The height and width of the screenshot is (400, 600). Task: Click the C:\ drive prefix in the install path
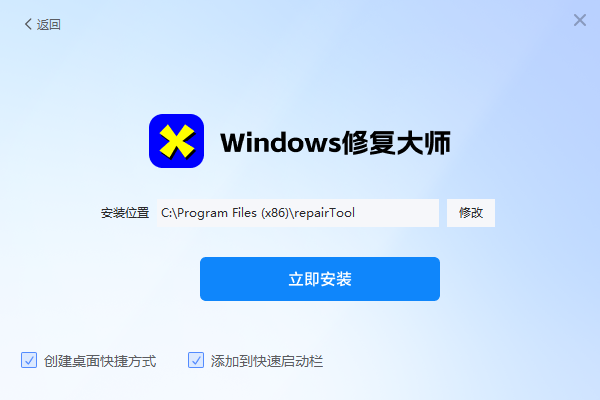(169, 213)
